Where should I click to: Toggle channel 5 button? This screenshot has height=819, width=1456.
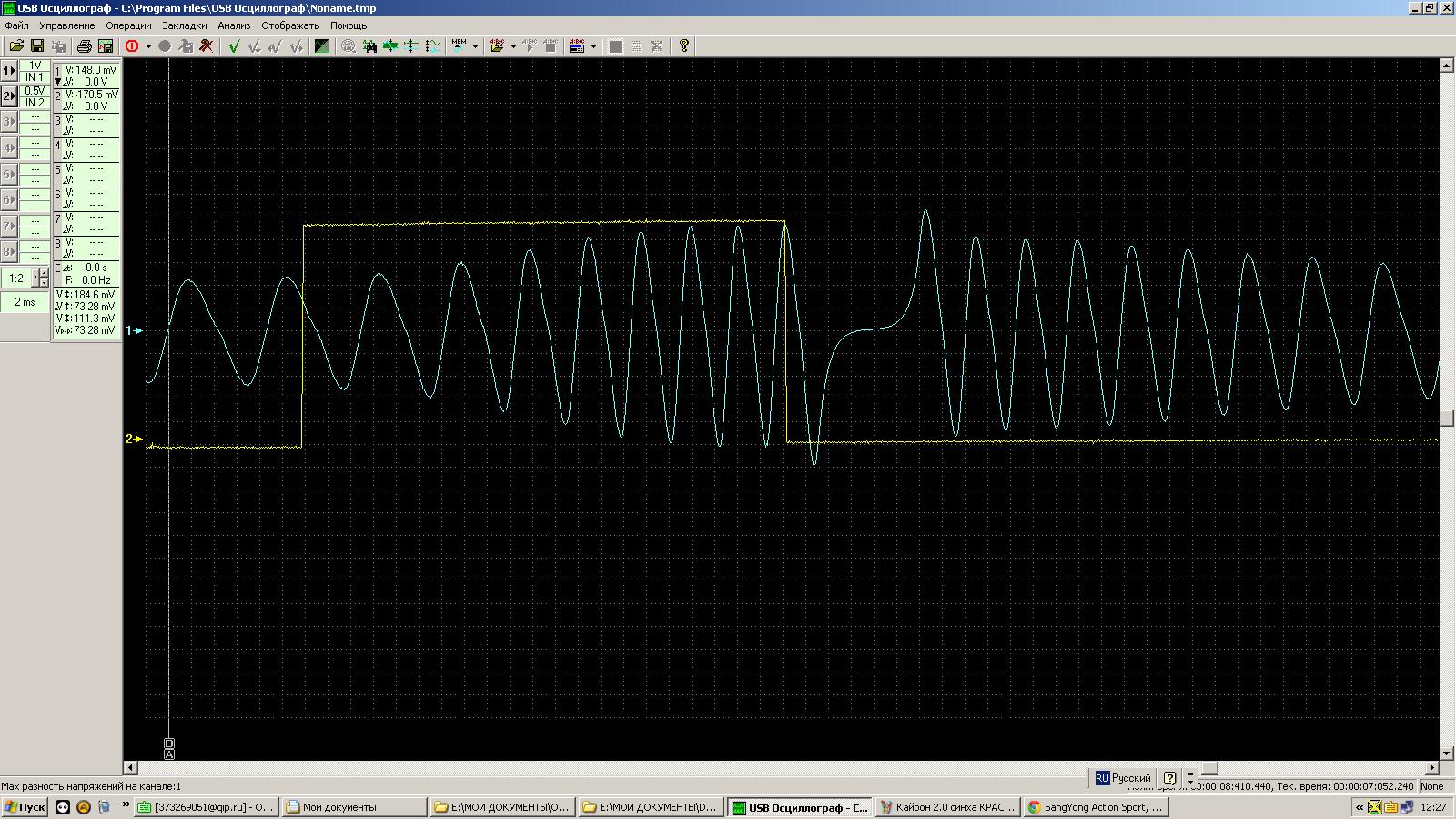click(9, 174)
